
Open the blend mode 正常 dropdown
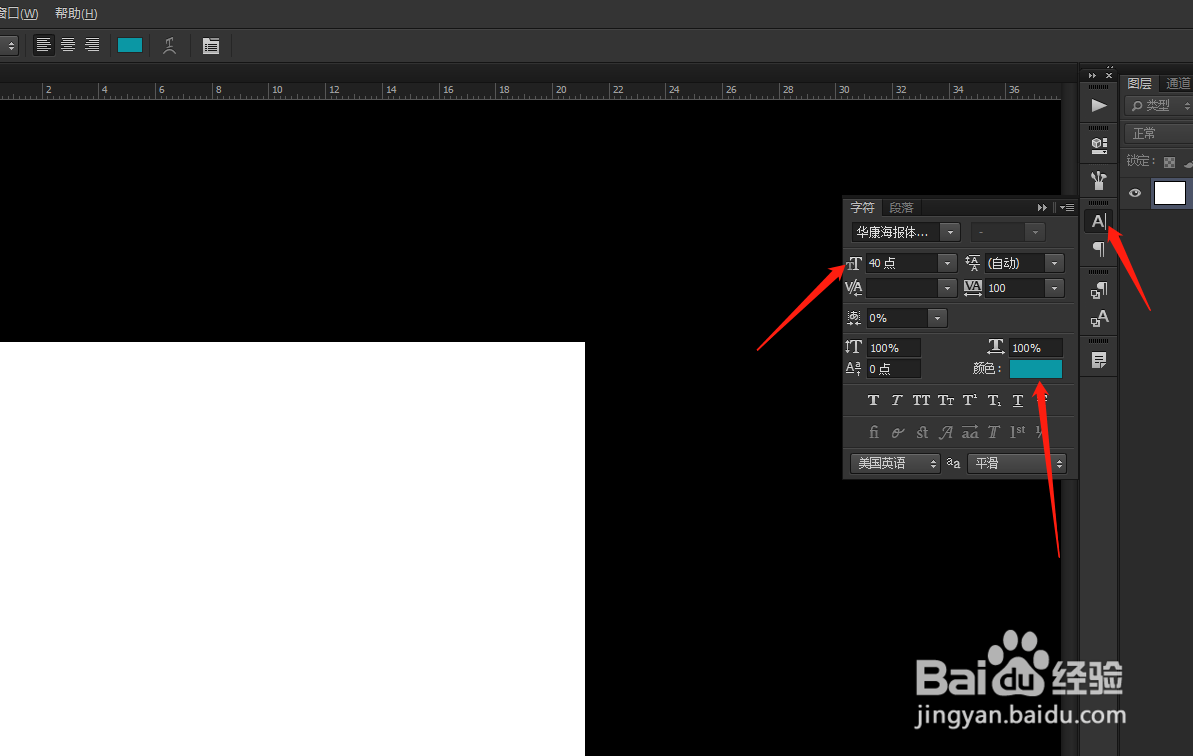tap(1160, 134)
